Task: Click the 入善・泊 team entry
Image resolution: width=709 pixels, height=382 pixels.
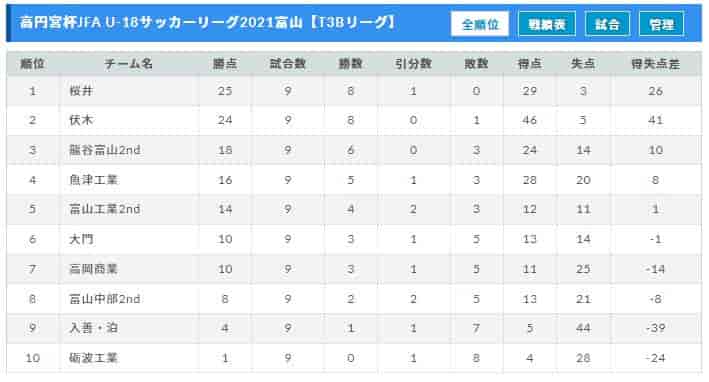Action: pos(93,328)
